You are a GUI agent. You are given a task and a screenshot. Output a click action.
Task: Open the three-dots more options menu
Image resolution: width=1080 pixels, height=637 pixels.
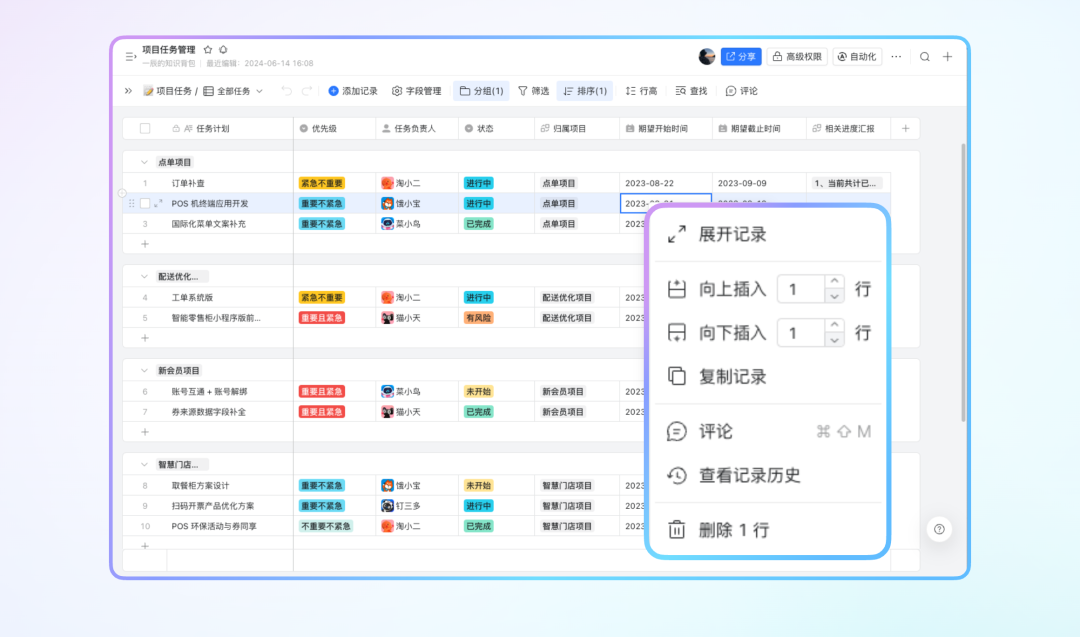pos(896,57)
